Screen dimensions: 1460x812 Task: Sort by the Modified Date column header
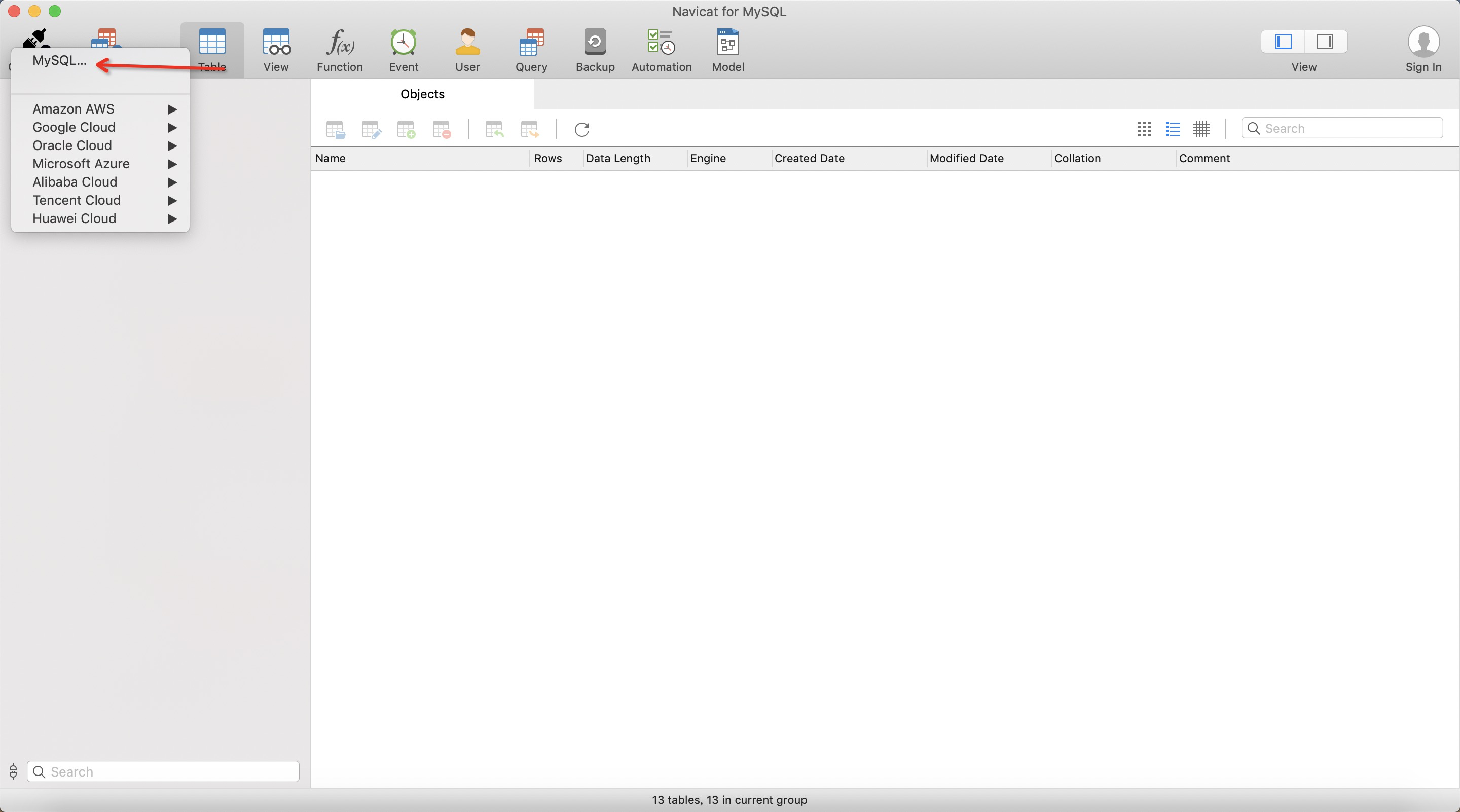[989, 159]
